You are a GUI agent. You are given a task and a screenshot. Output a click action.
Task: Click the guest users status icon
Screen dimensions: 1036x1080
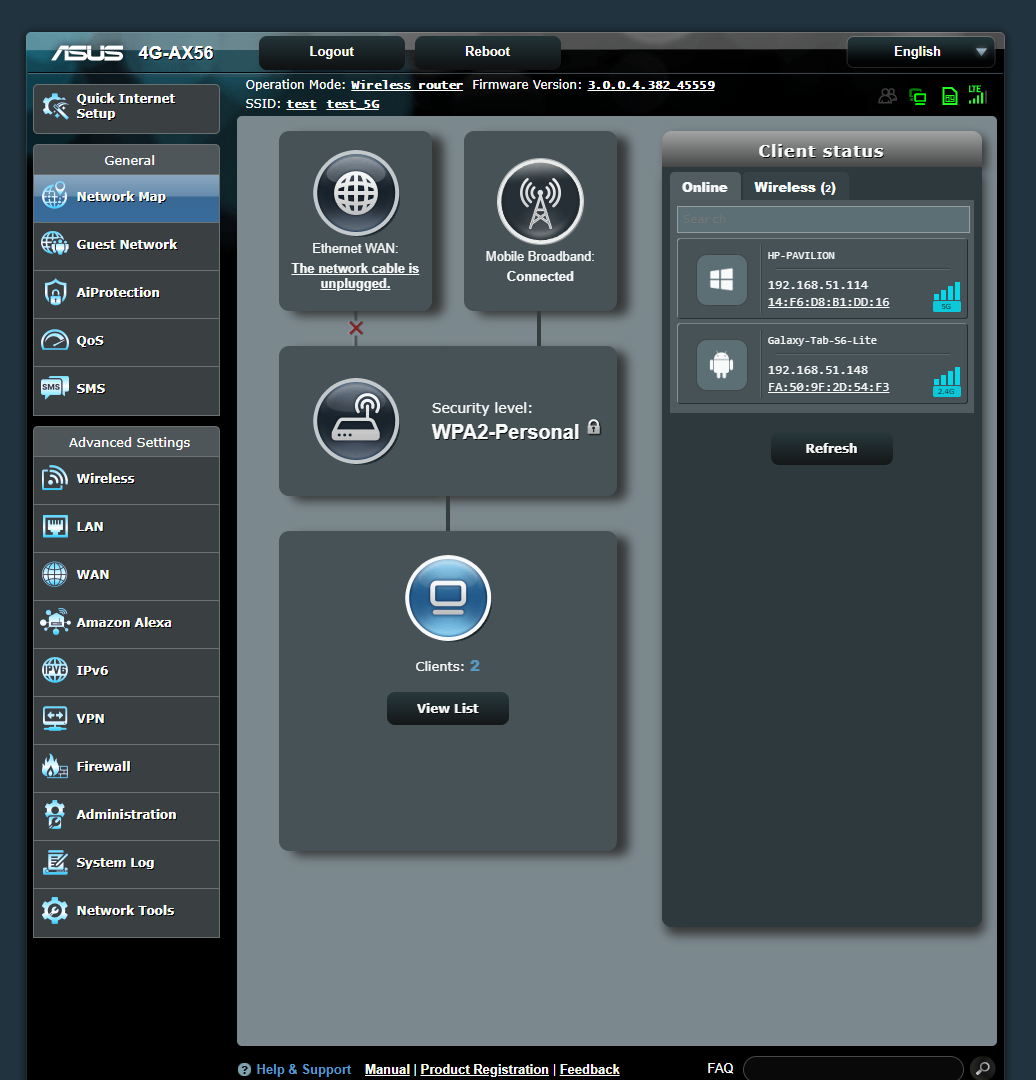[x=887, y=96]
